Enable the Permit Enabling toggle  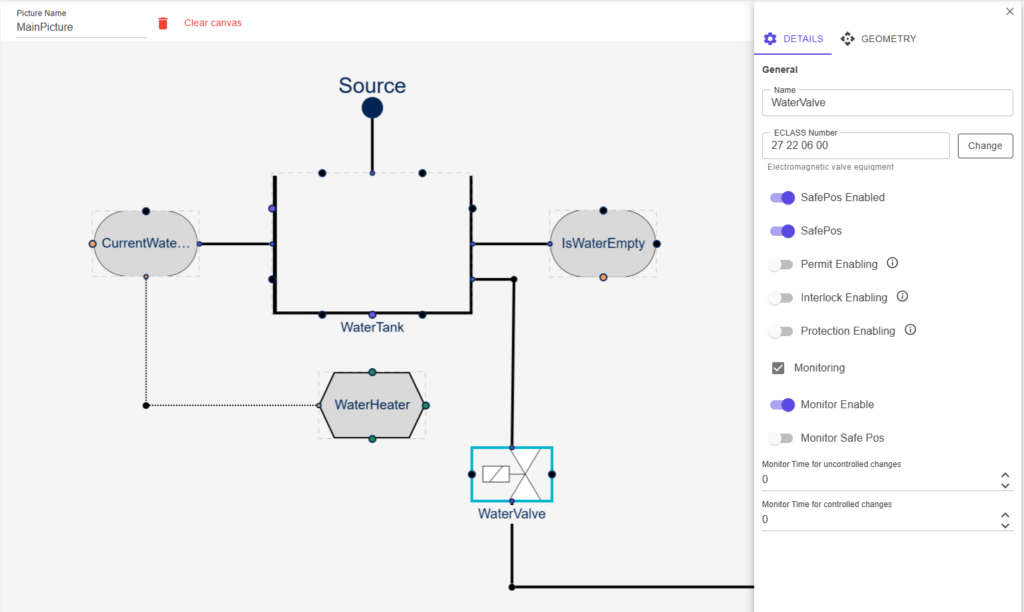780,265
